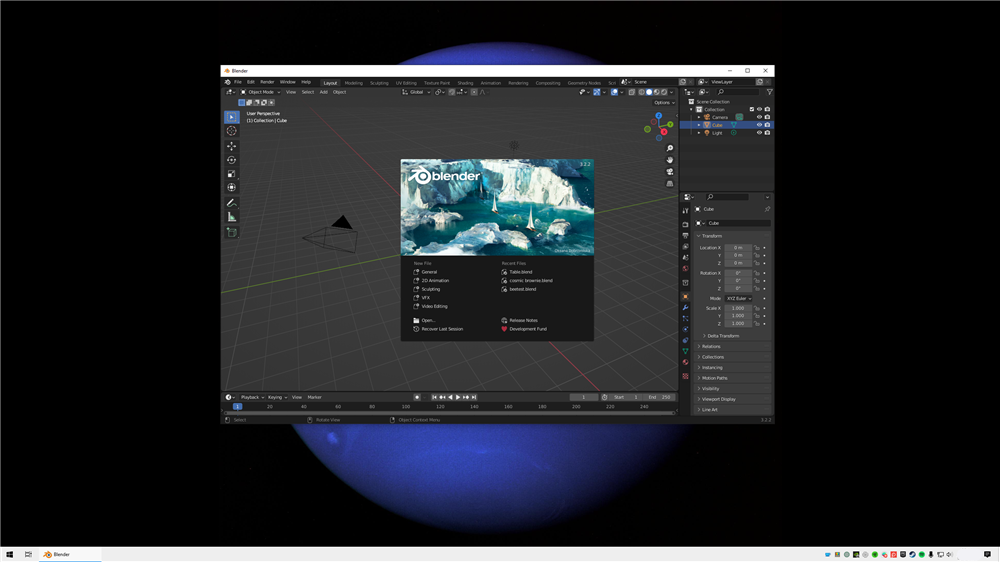Open the Object Mode dropdown
The width and height of the screenshot is (1000, 562).
tap(263, 92)
